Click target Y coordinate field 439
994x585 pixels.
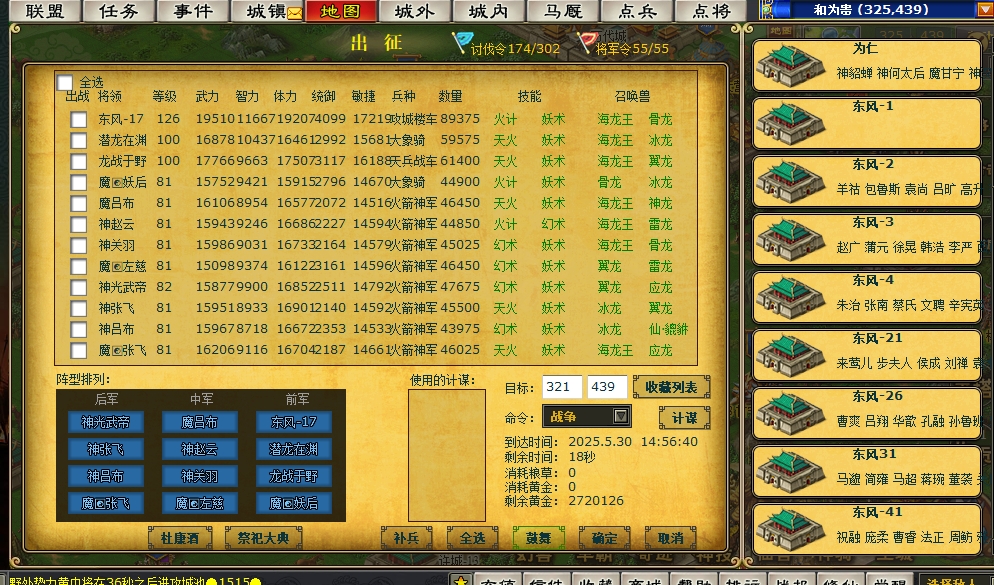tap(607, 387)
